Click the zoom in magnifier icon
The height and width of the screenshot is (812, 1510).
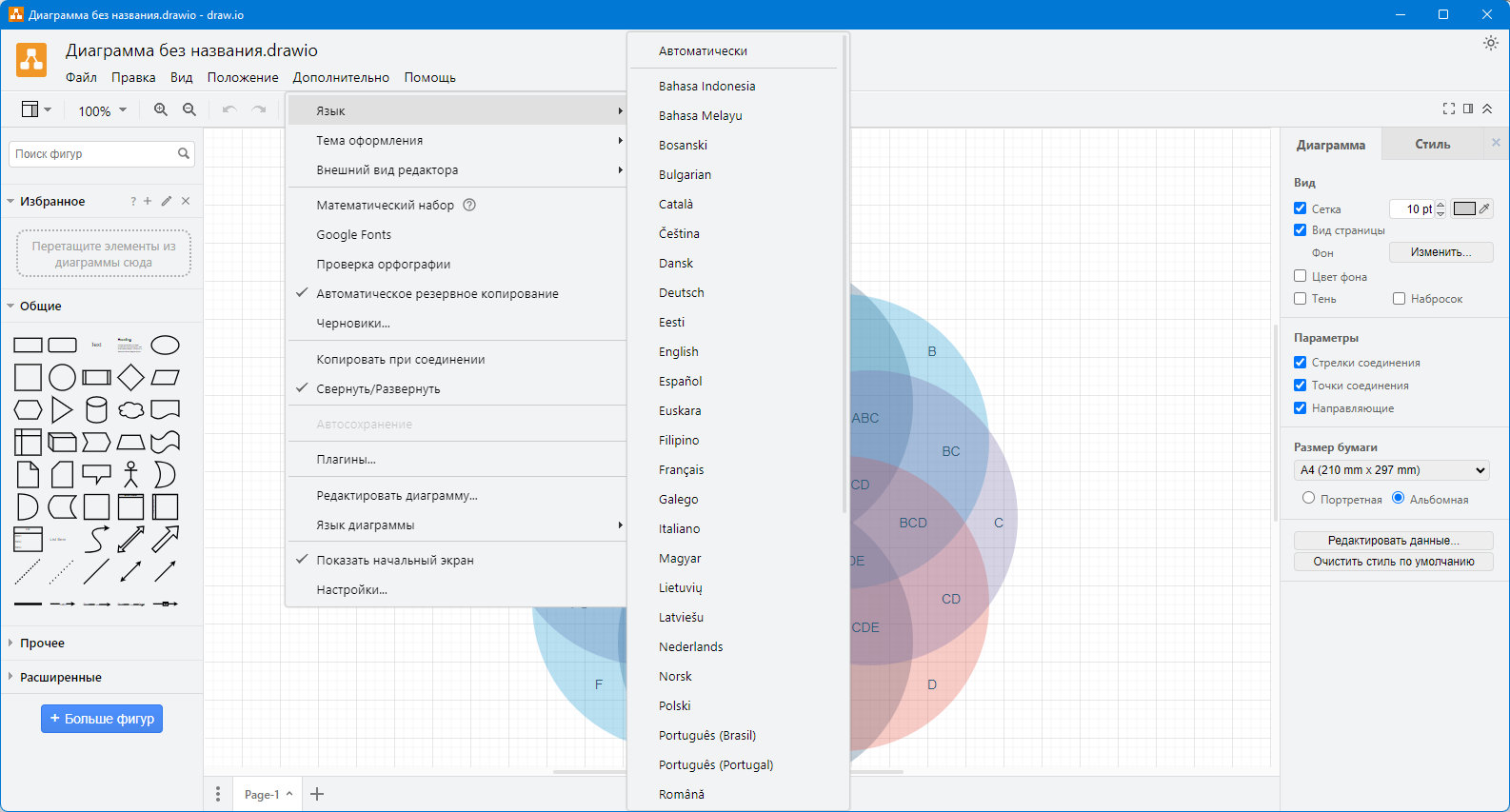(x=161, y=109)
